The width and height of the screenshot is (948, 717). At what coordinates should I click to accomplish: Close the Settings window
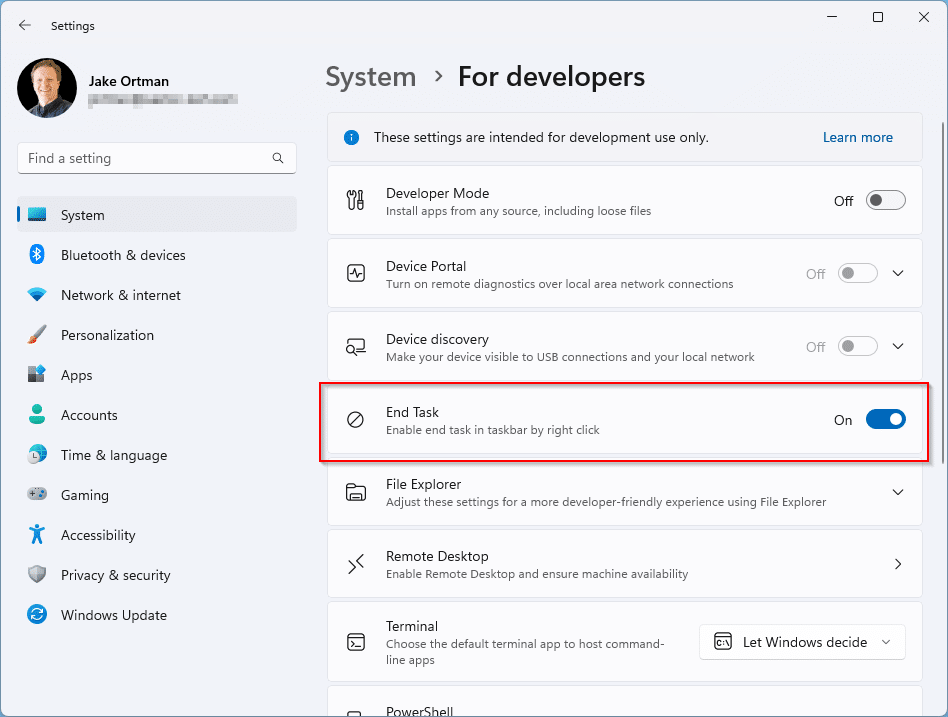click(924, 18)
